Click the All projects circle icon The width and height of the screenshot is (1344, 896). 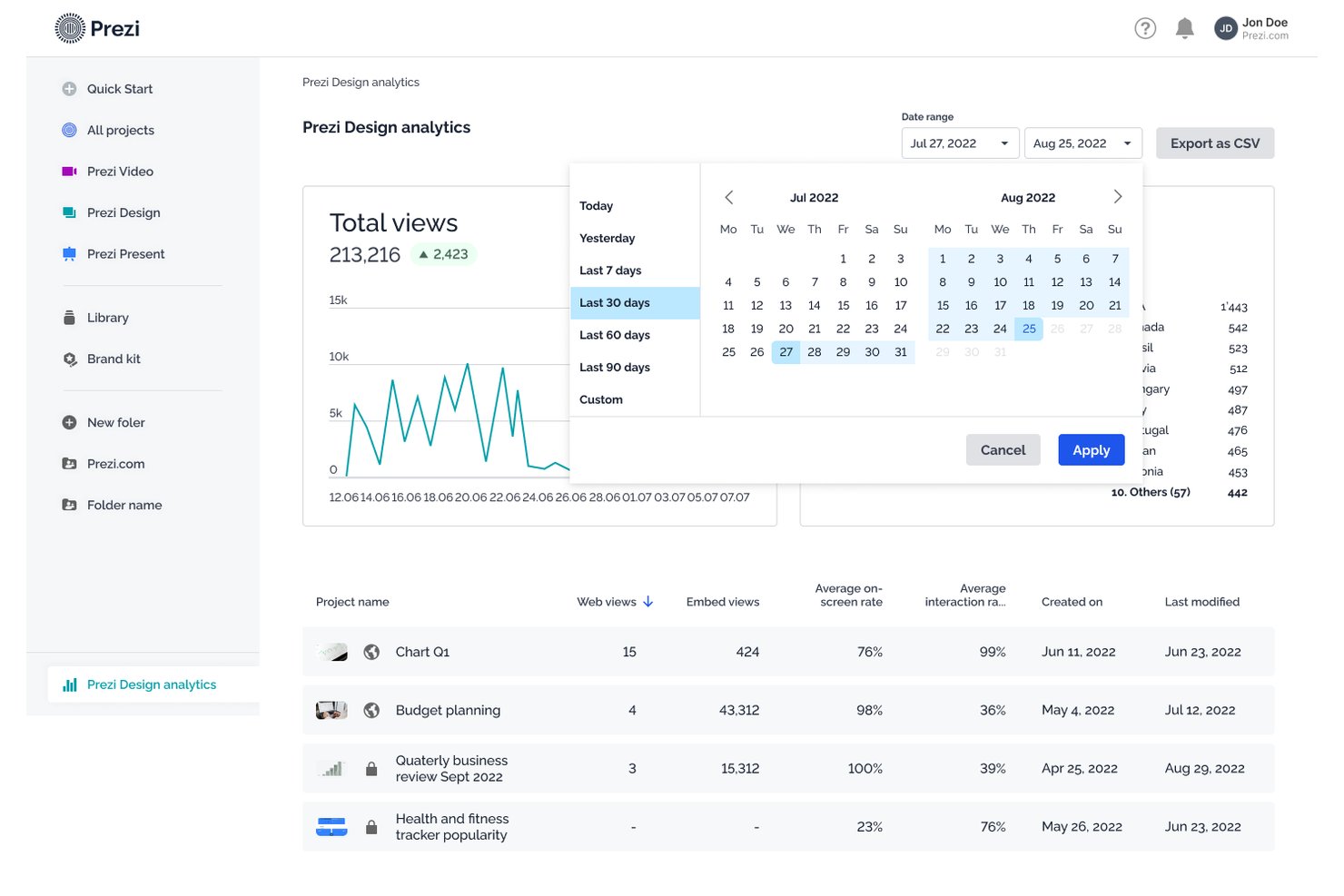(69, 130)
